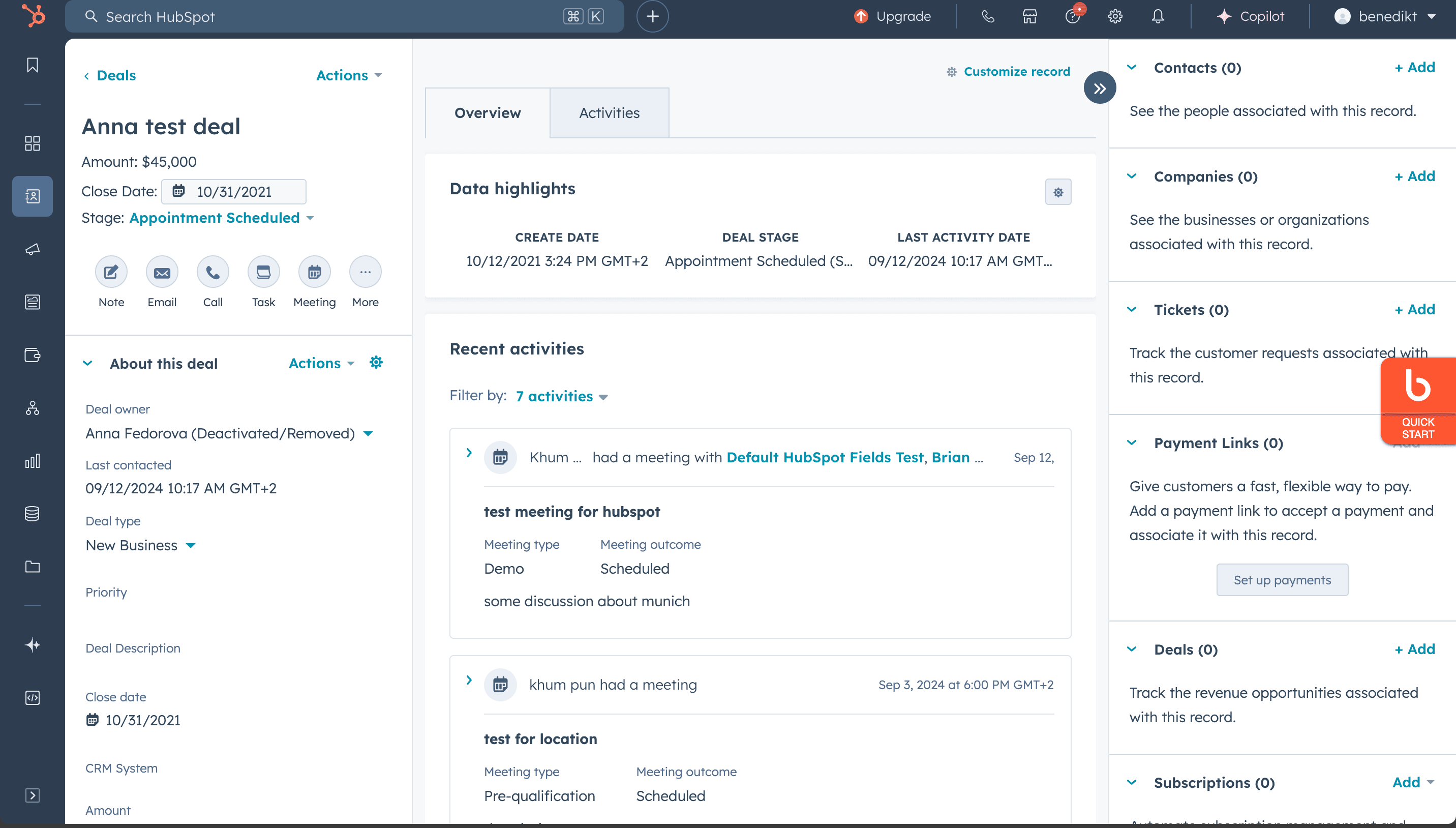Screen dimensions: 1456x828
Task: Open Actions dropdown in About this deal
Action: 322,363
